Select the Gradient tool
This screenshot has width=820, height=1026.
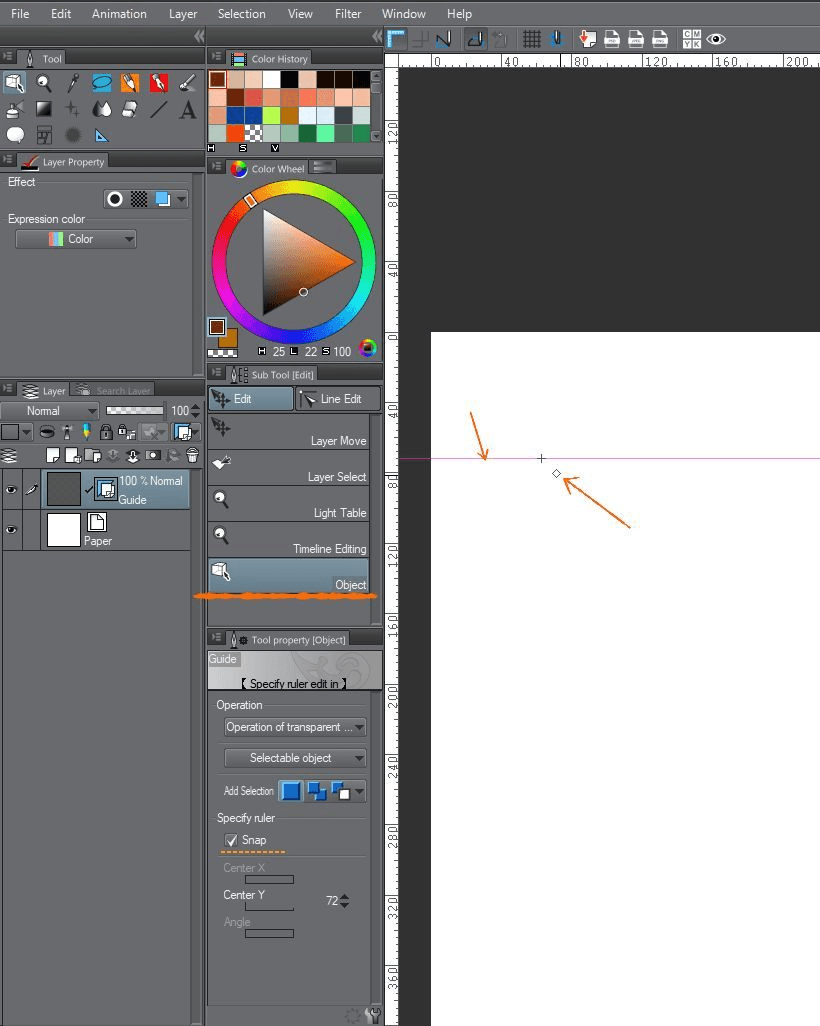44,109
